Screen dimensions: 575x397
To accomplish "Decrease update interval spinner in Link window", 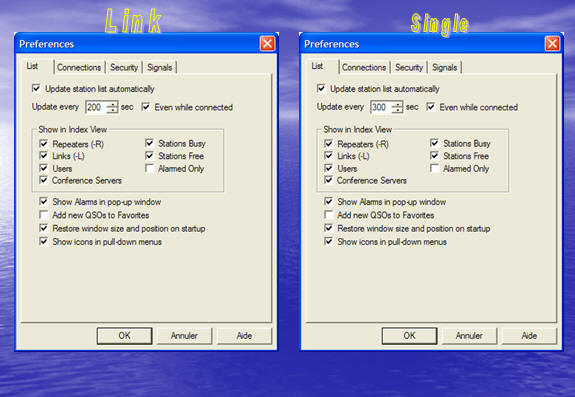I will (x=112, y=110).
